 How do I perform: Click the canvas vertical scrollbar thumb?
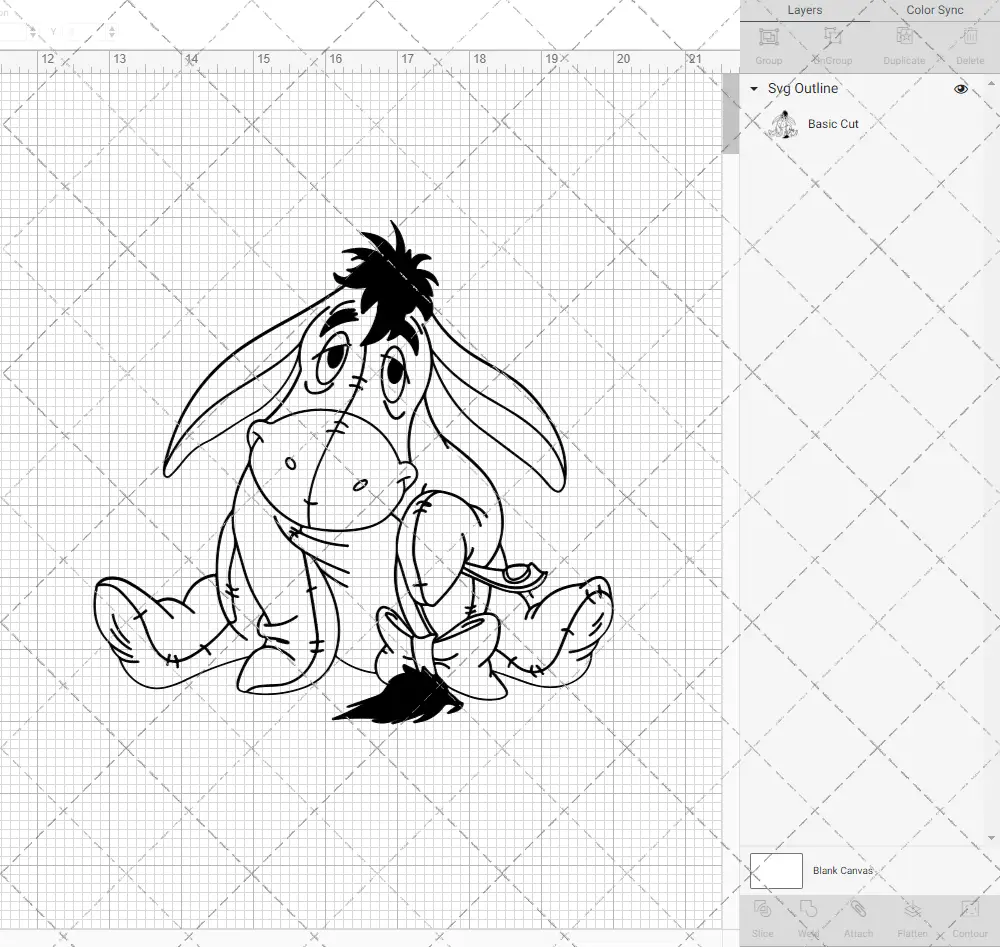pos(730,114)
